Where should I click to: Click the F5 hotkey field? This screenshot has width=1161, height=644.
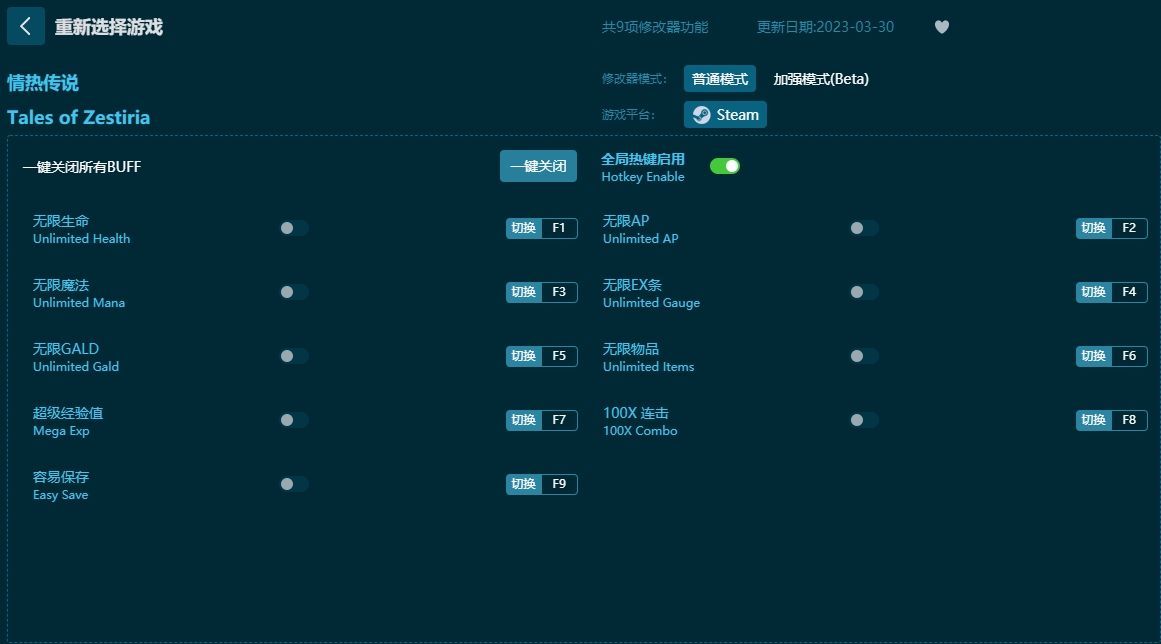559,356
